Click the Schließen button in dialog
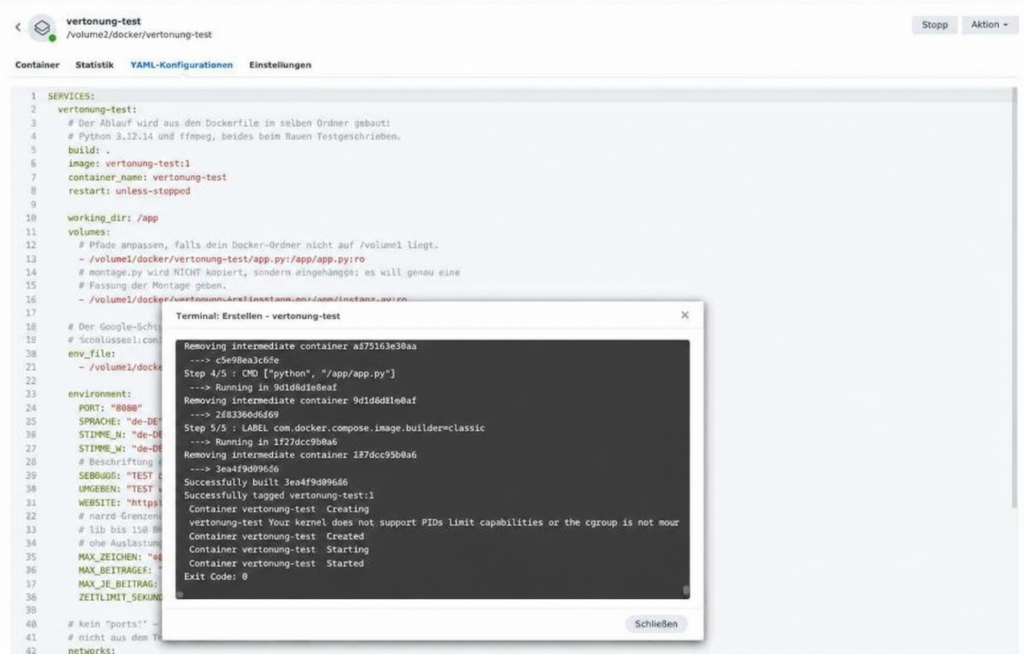The height and width of the screenshot is (654, 1024). pyautogui.click(x=656, y=624)
